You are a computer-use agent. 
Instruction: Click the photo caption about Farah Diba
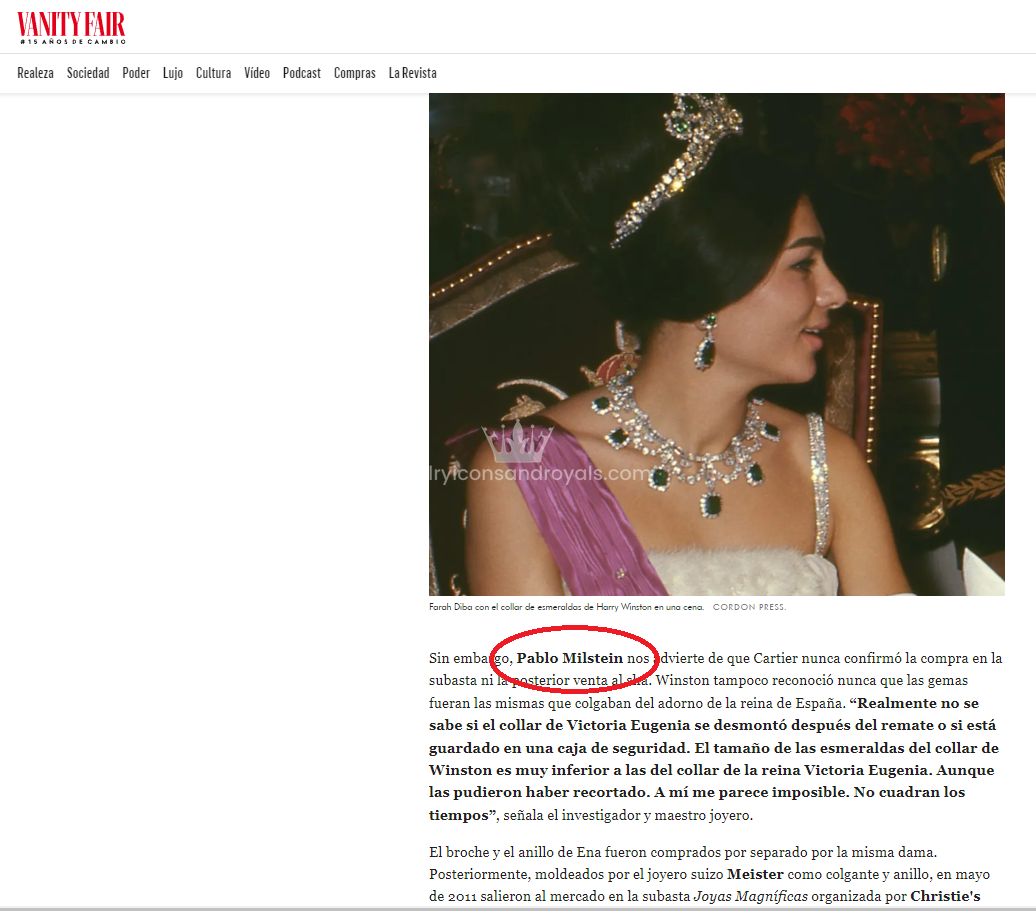[566, 607]
